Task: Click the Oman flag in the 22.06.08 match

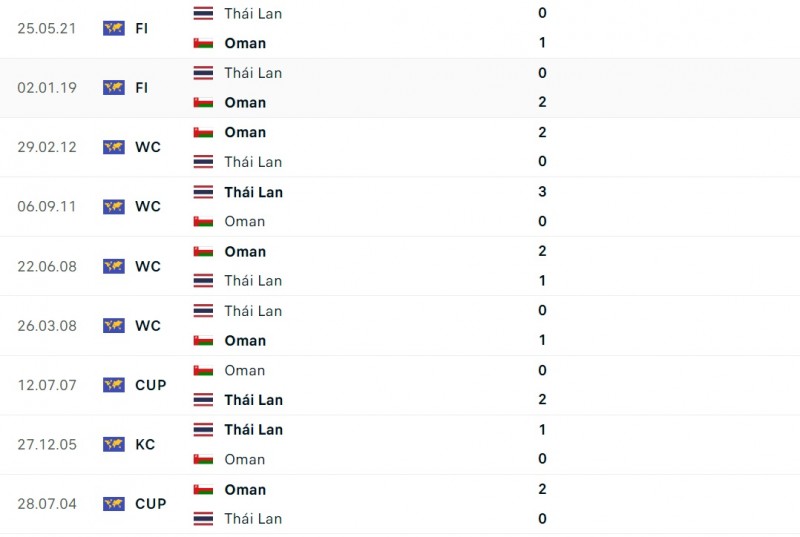Action: point(203,251)
